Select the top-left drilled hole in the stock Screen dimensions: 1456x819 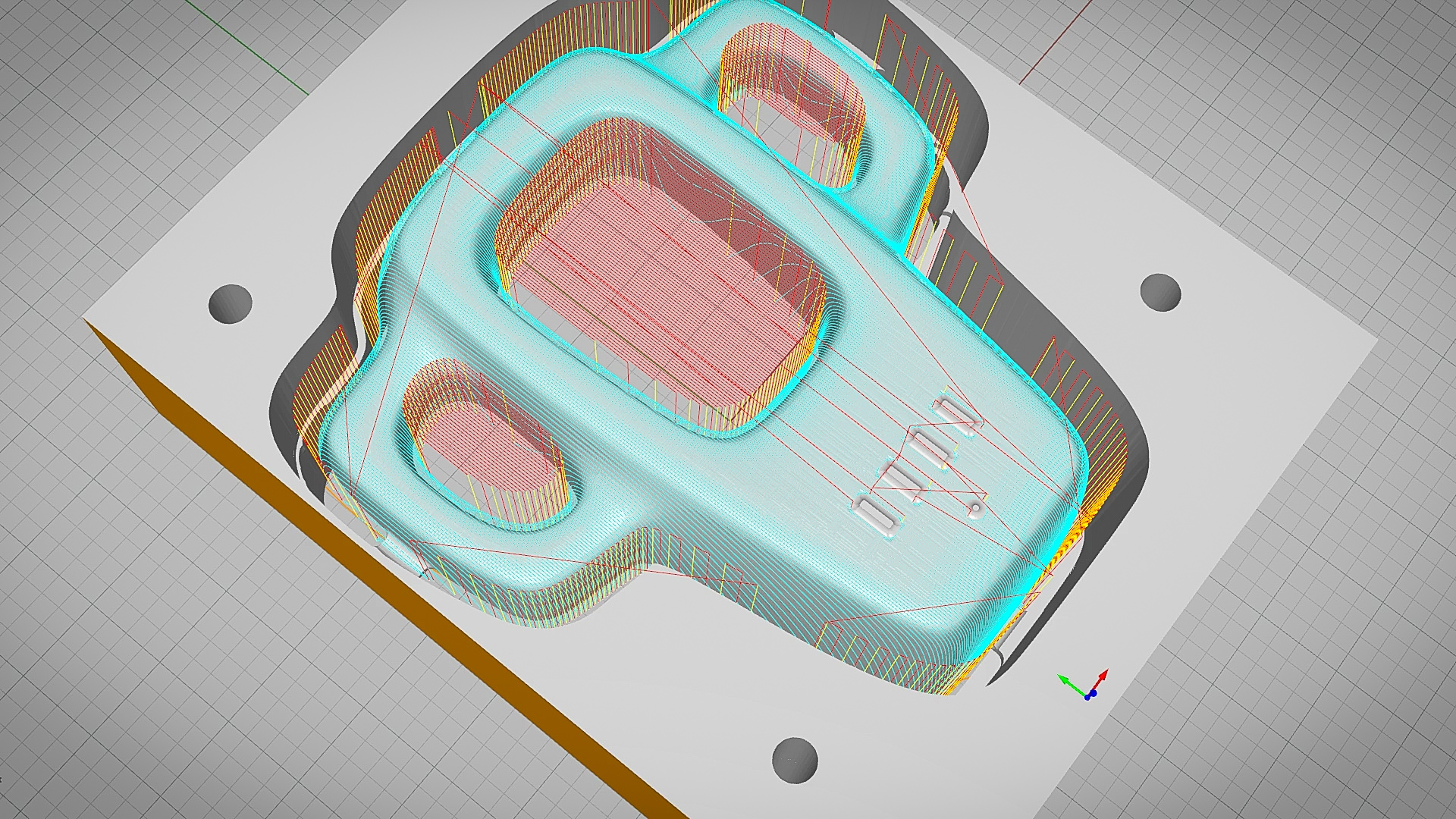pyautogui.click(x=230, y=303)
